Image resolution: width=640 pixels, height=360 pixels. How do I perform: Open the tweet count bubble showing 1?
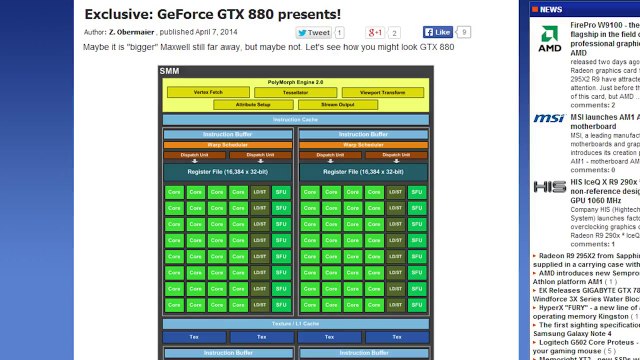coord(340,33)
